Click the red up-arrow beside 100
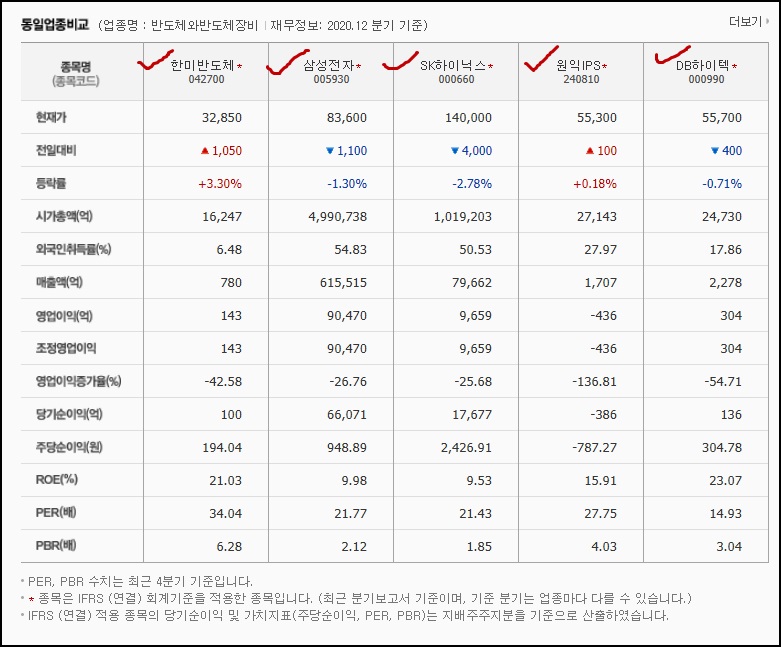 pyautogui.click(x=590, y=150)
